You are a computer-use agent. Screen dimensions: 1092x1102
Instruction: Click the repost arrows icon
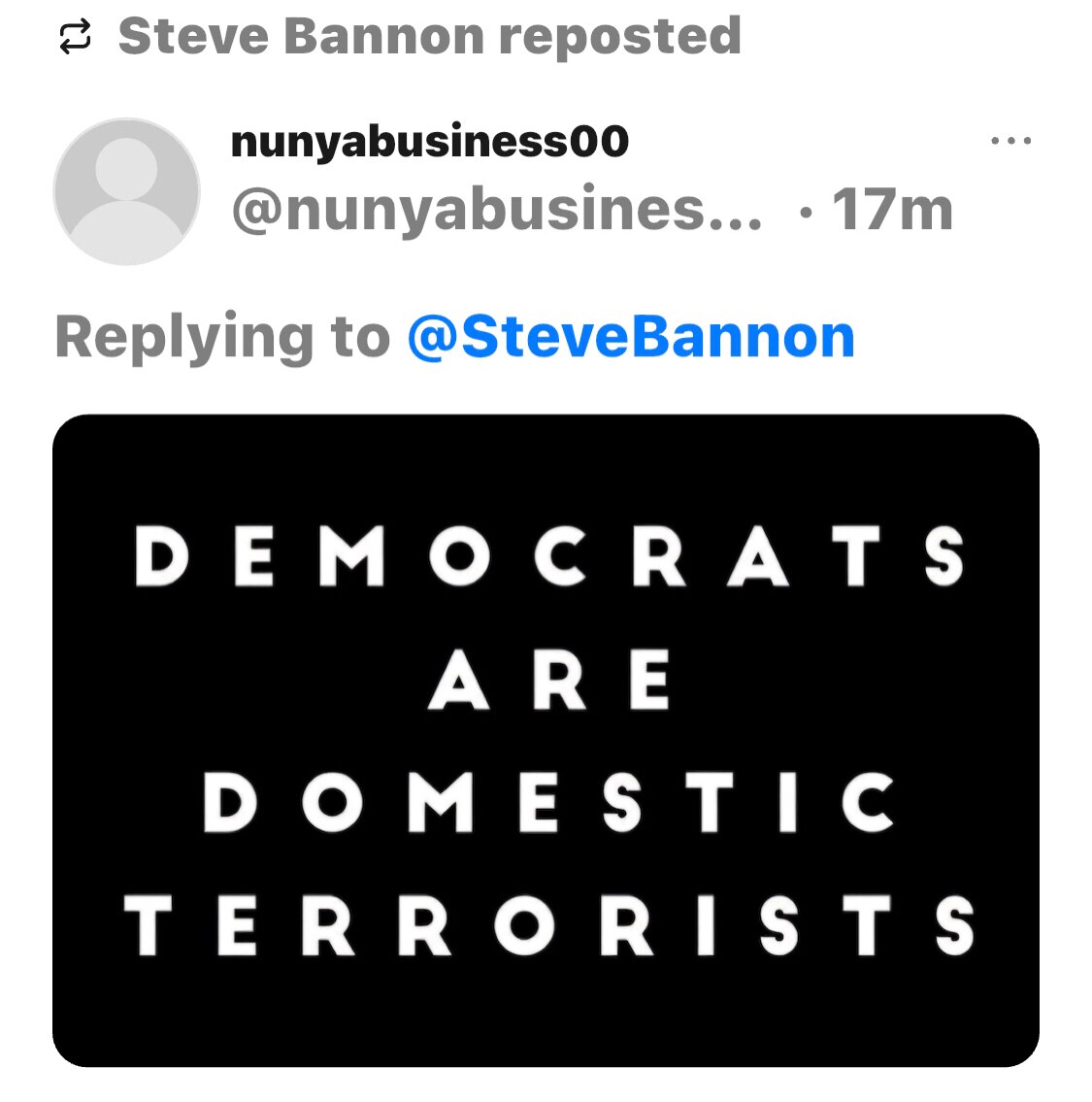point(75,37)
